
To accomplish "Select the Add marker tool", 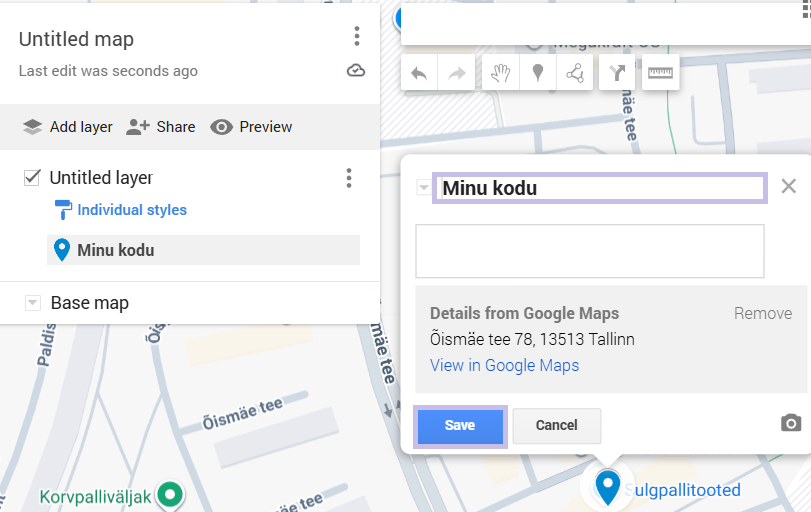I will 538,73.
